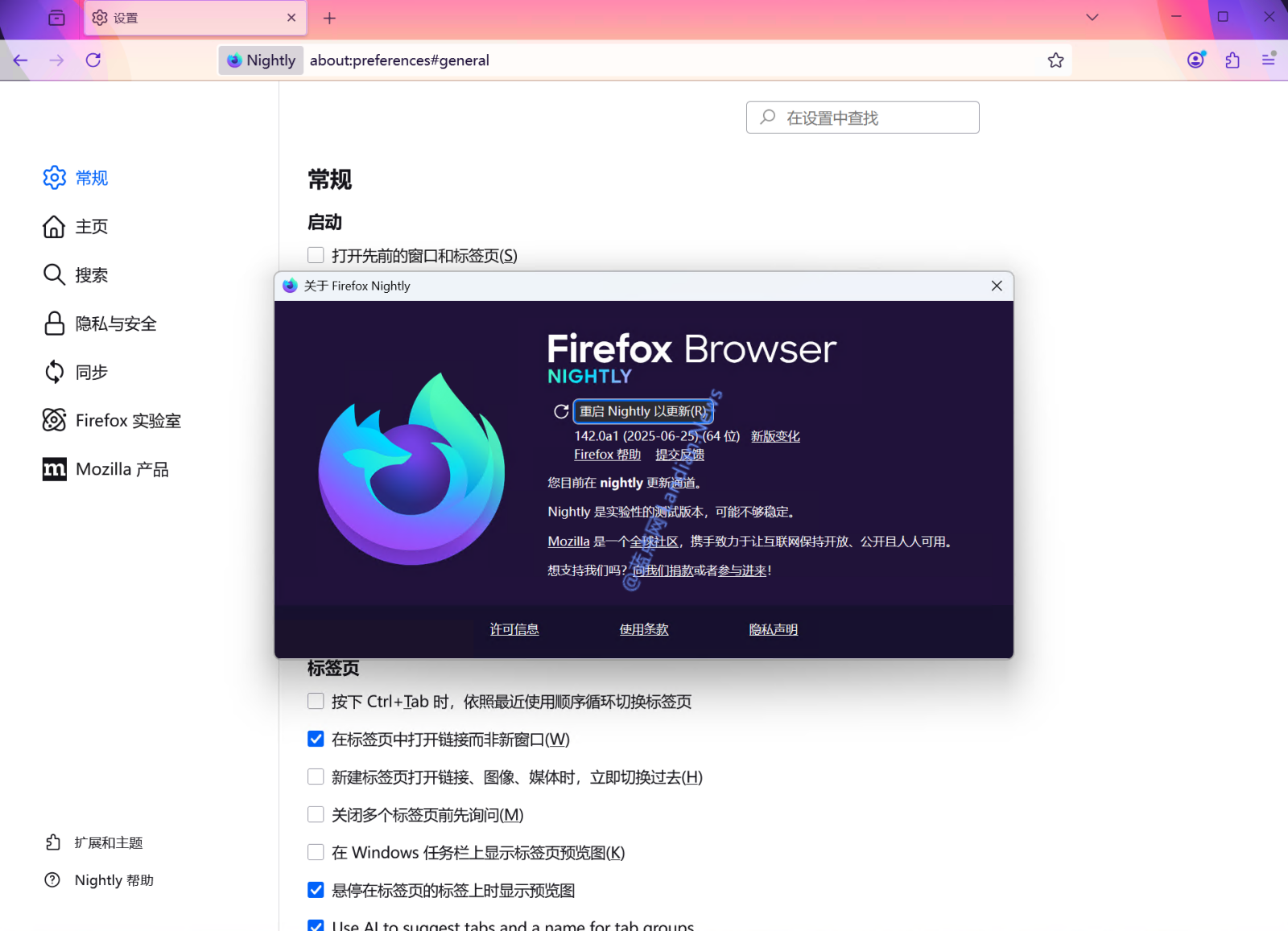Screen dimensions: 1288x931
Task: Click the bookmark star icon in address bar
Action: pyautogui.click(x=1055, y=60)
